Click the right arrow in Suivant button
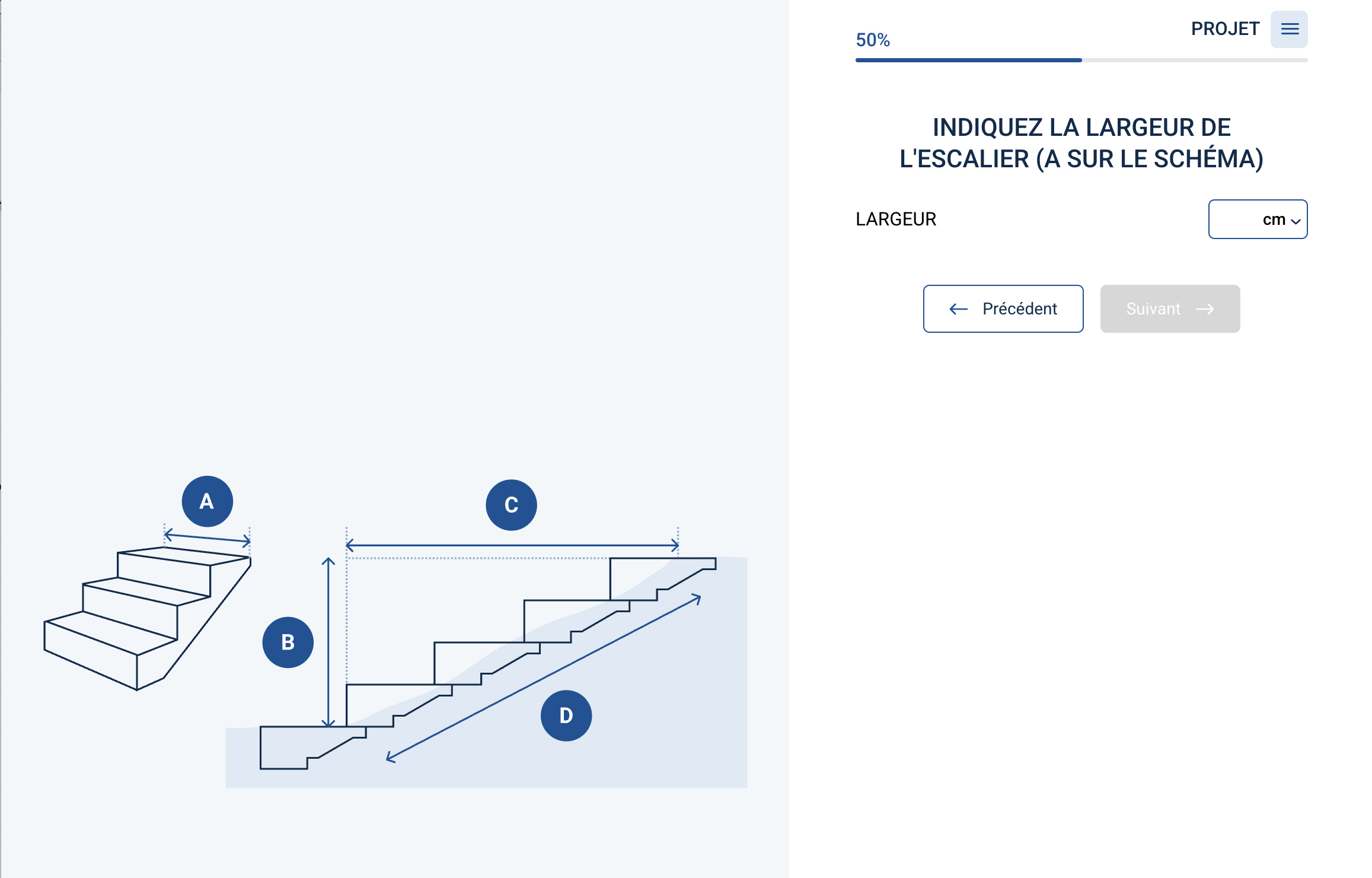1372x878 pixels. tap(1205, 309)
